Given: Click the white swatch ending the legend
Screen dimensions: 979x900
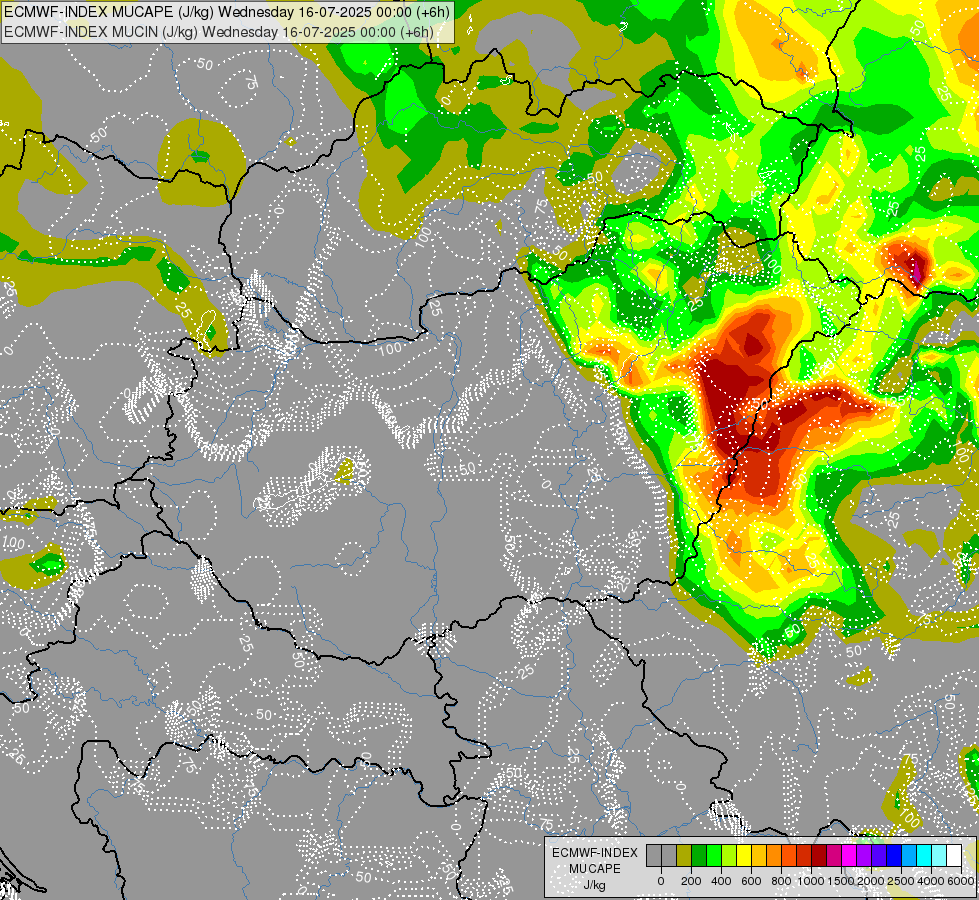Looking at the screenshot, I should (955, 855).
